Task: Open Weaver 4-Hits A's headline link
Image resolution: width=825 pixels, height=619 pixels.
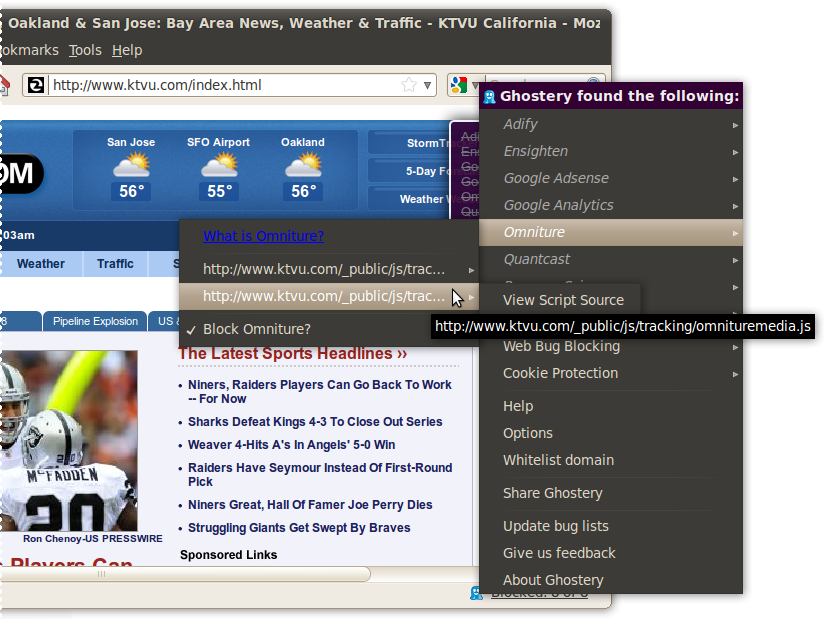Action: tap(291, 445)
